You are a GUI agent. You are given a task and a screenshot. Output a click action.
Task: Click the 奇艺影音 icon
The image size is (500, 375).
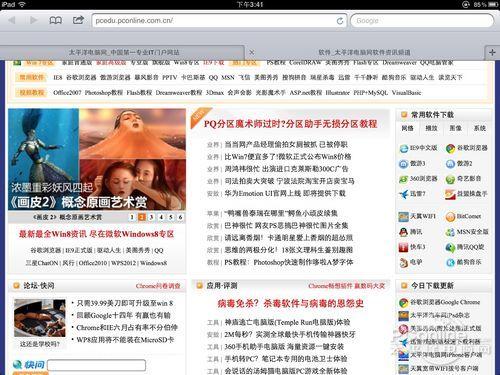pos(451,179)
